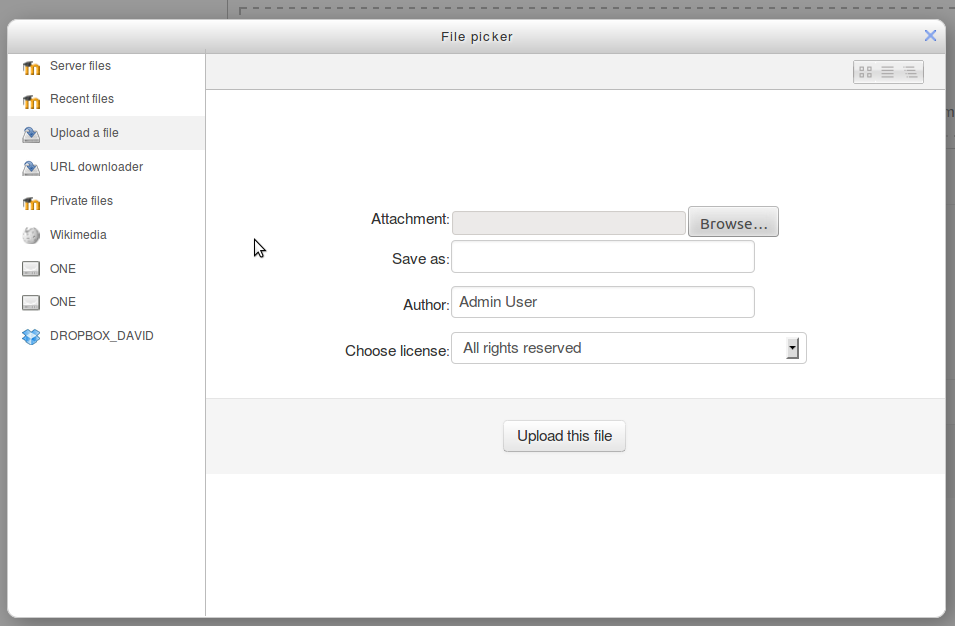The image size is (955, 626).
Task: Switch to icon grid view
Action: coord(865,72)
